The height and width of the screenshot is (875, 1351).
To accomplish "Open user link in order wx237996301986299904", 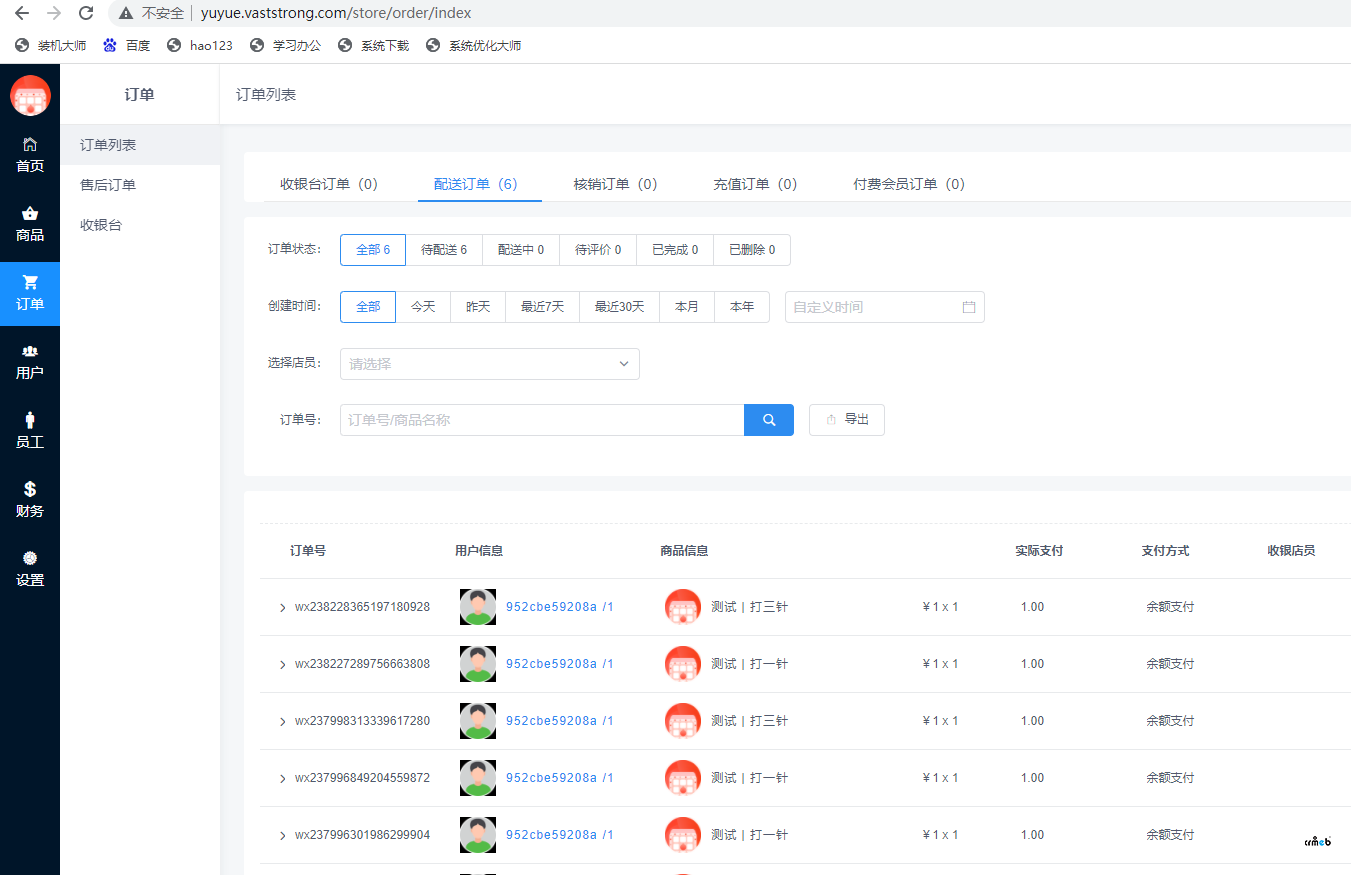I will pyautogui.click(x=560, y=835).
